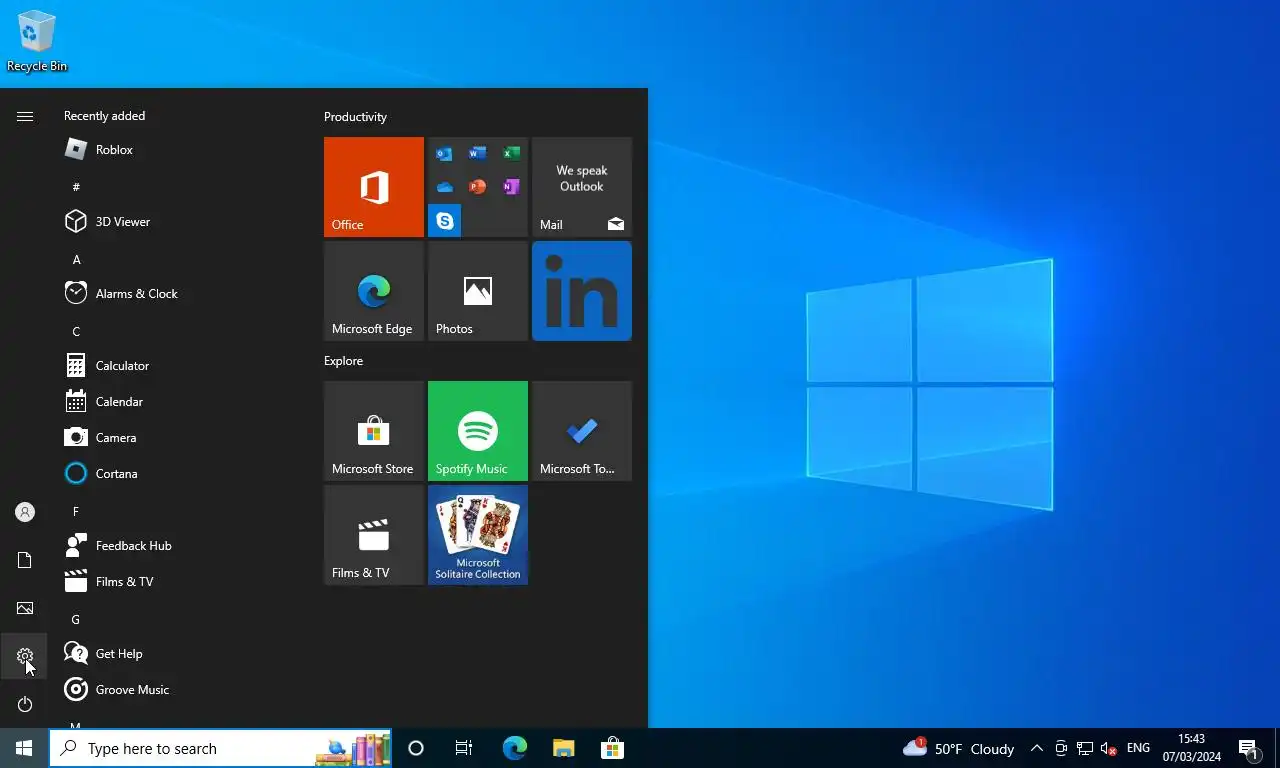Screen dimensions: 1280x768
Task: Open the LinkedIn tile
Action: pyautogui.click(x=582, y=291)
